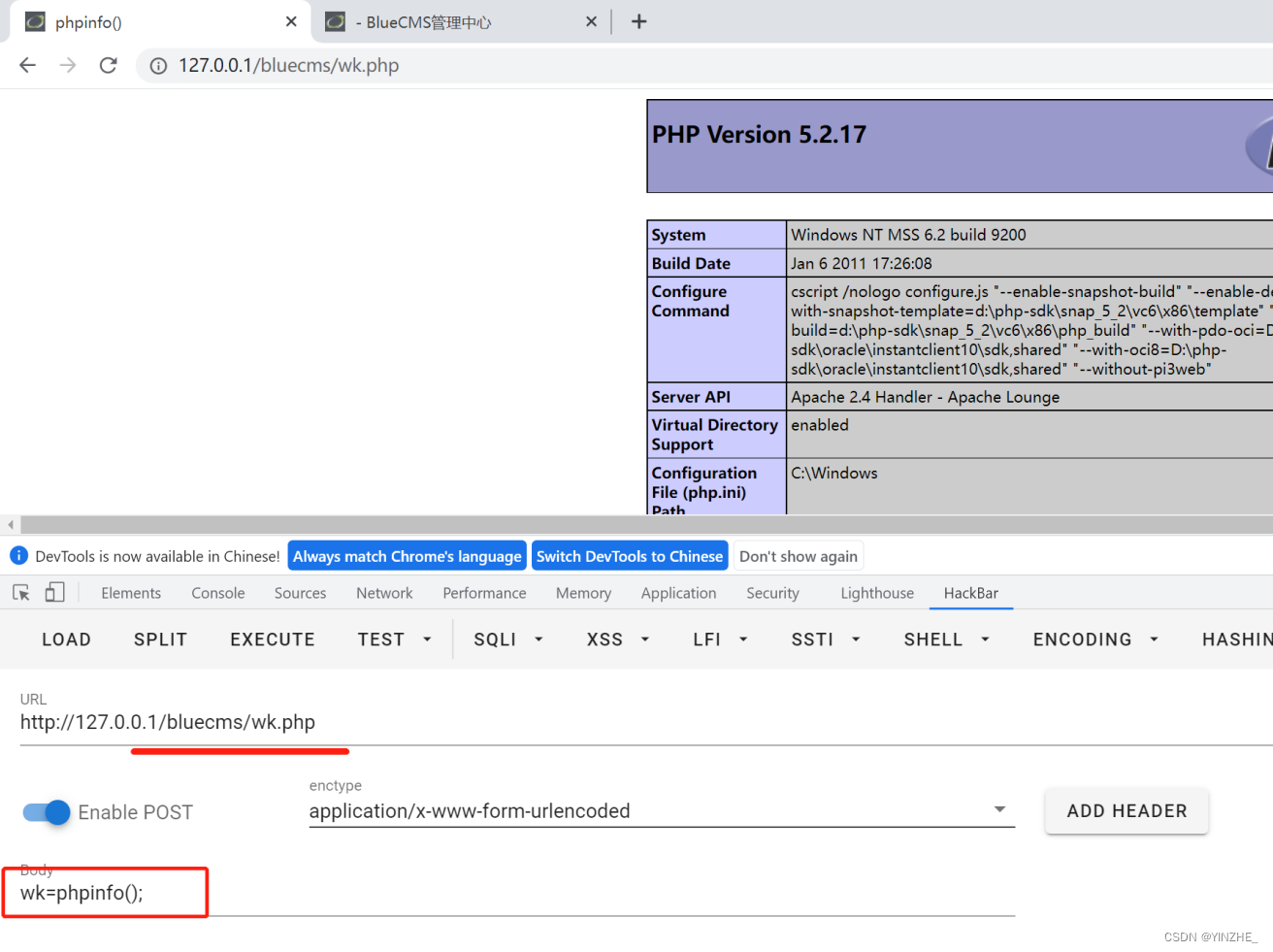
Task: Click the horizontal scrollbar left arrow
Action: [11, 525]
